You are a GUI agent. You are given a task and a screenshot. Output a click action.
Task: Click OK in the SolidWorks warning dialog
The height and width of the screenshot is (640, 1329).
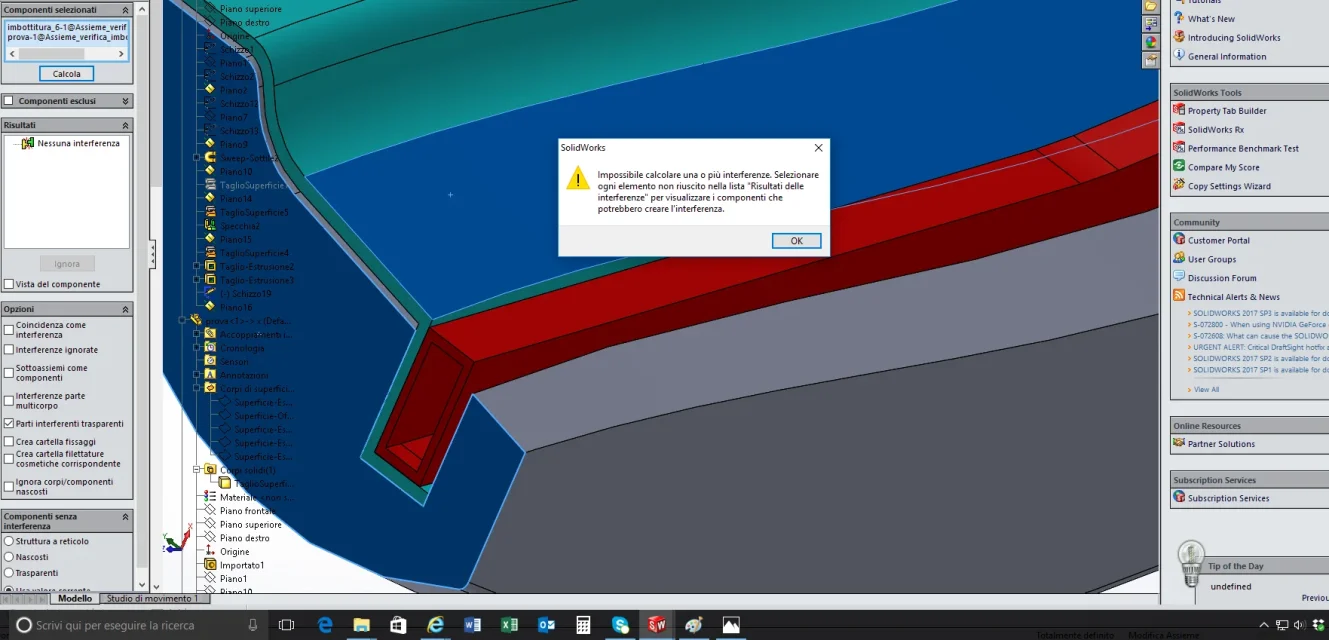(x=797, y=241)
